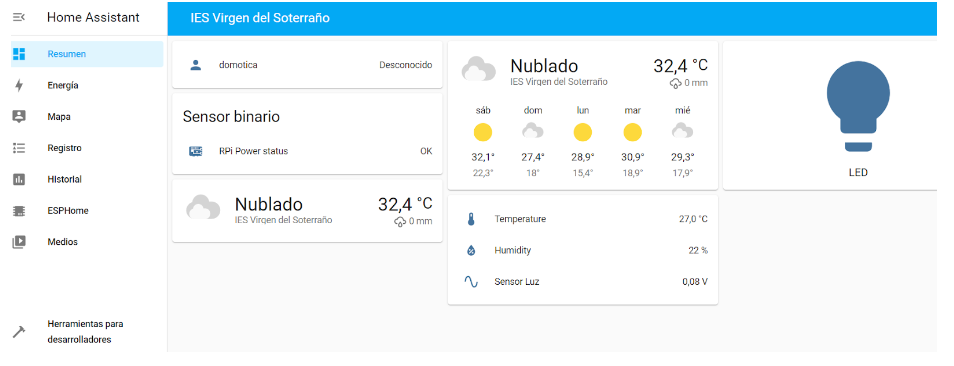Open the Sensor Luz voltage row
The height and width of the screenshot is (366, 954).
click(583, 282)
